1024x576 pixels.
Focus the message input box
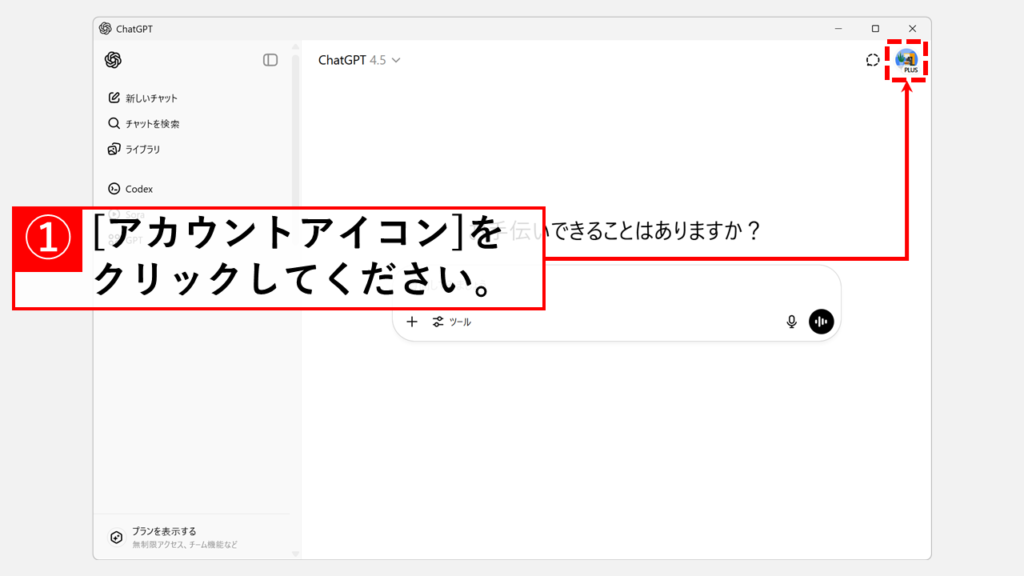pos(615,290)
